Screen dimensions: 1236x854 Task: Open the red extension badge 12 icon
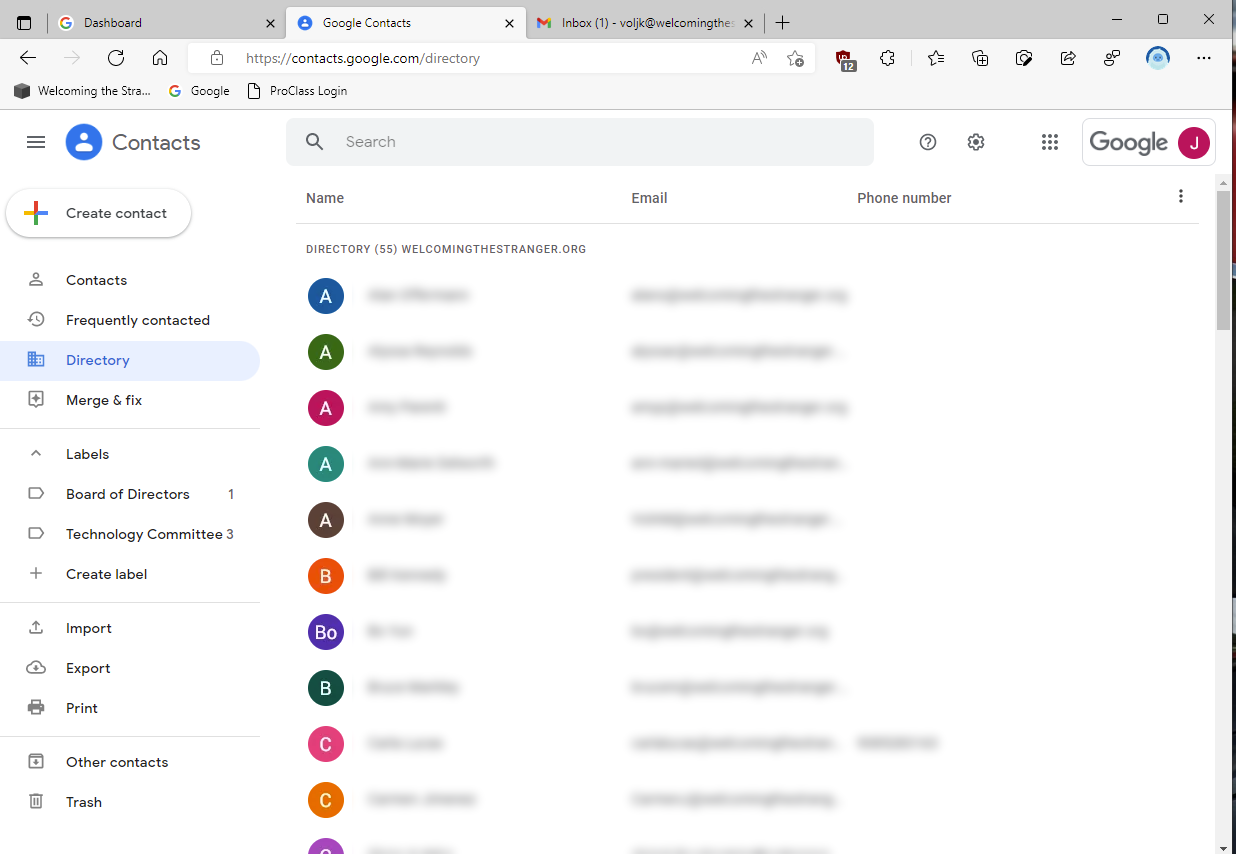(x=845, y=60)
